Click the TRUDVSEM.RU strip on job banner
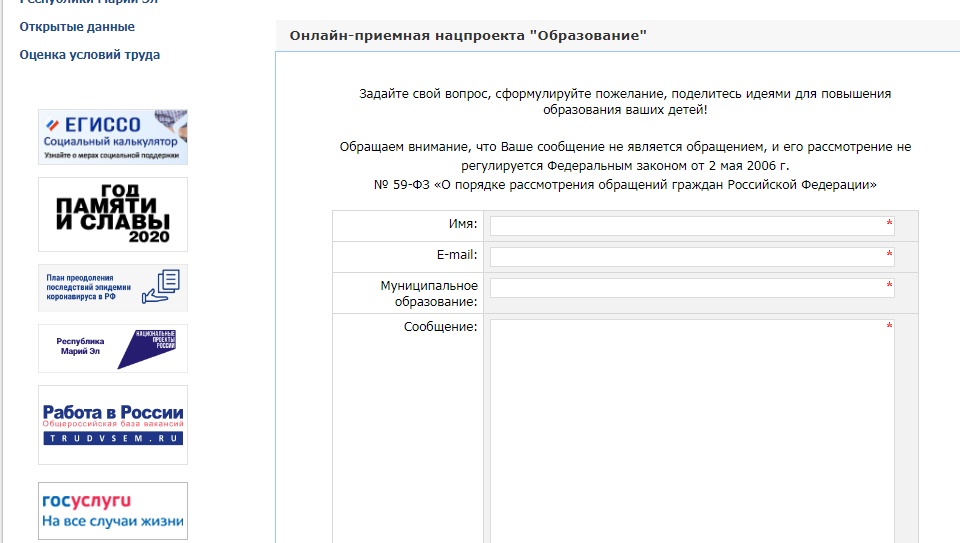 coord(112,438)
